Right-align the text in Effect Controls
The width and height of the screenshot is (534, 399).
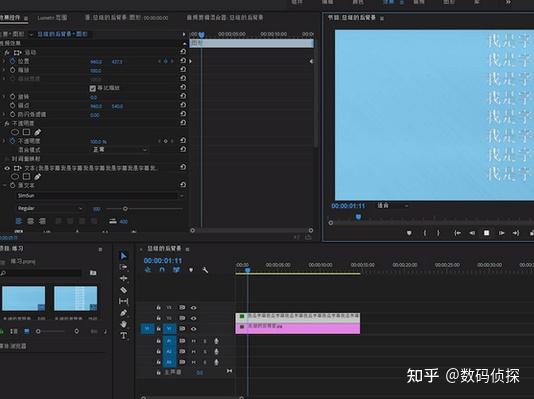click(42, 221)
